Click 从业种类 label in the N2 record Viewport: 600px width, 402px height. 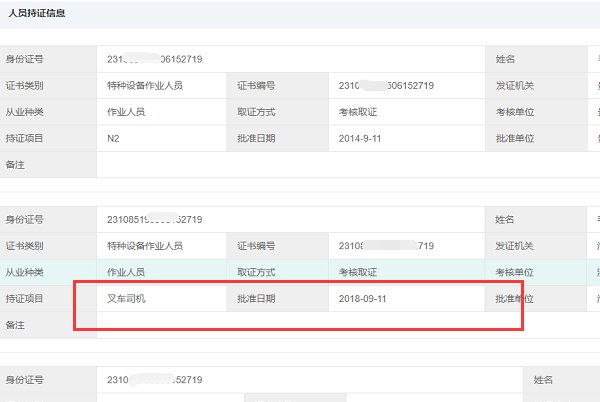point(24,112)
